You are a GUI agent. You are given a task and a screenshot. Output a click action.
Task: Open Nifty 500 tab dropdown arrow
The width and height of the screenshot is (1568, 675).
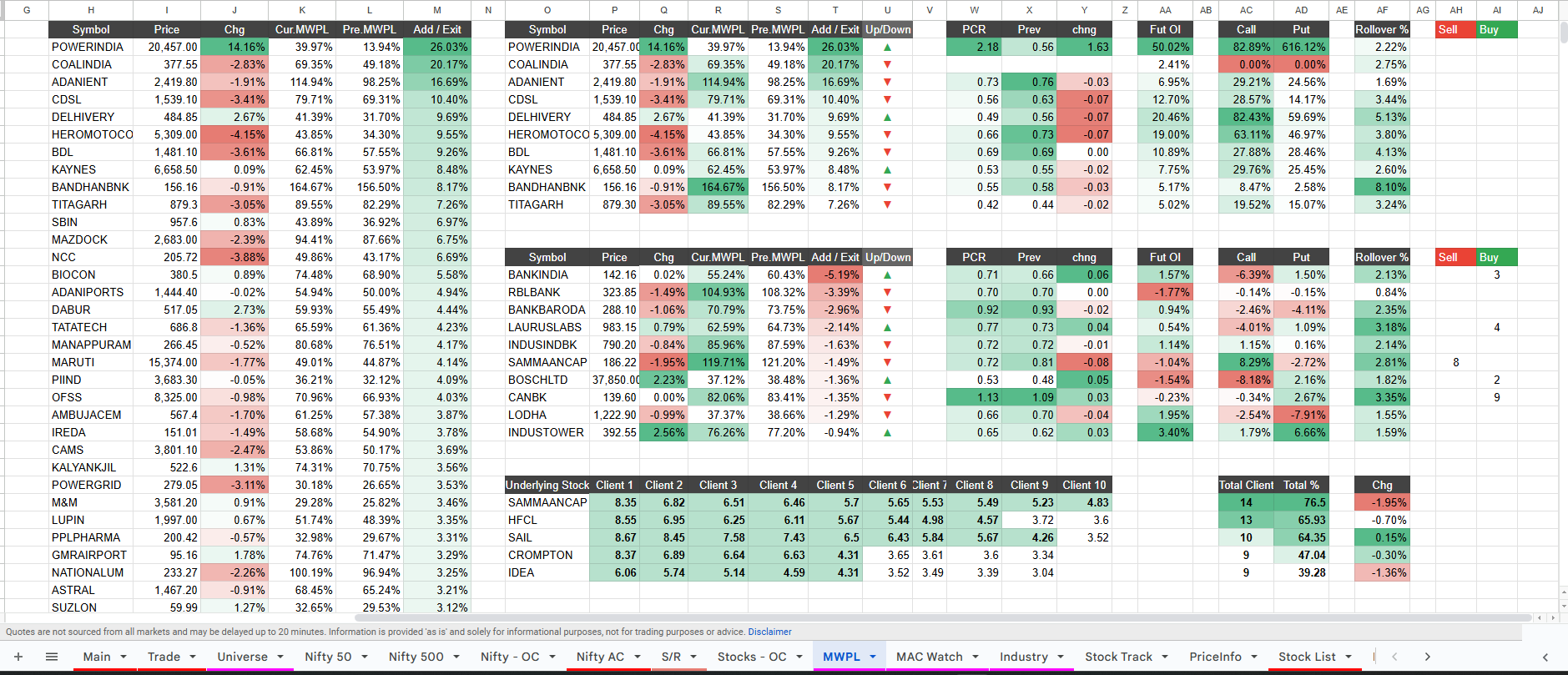pos(456,657)
